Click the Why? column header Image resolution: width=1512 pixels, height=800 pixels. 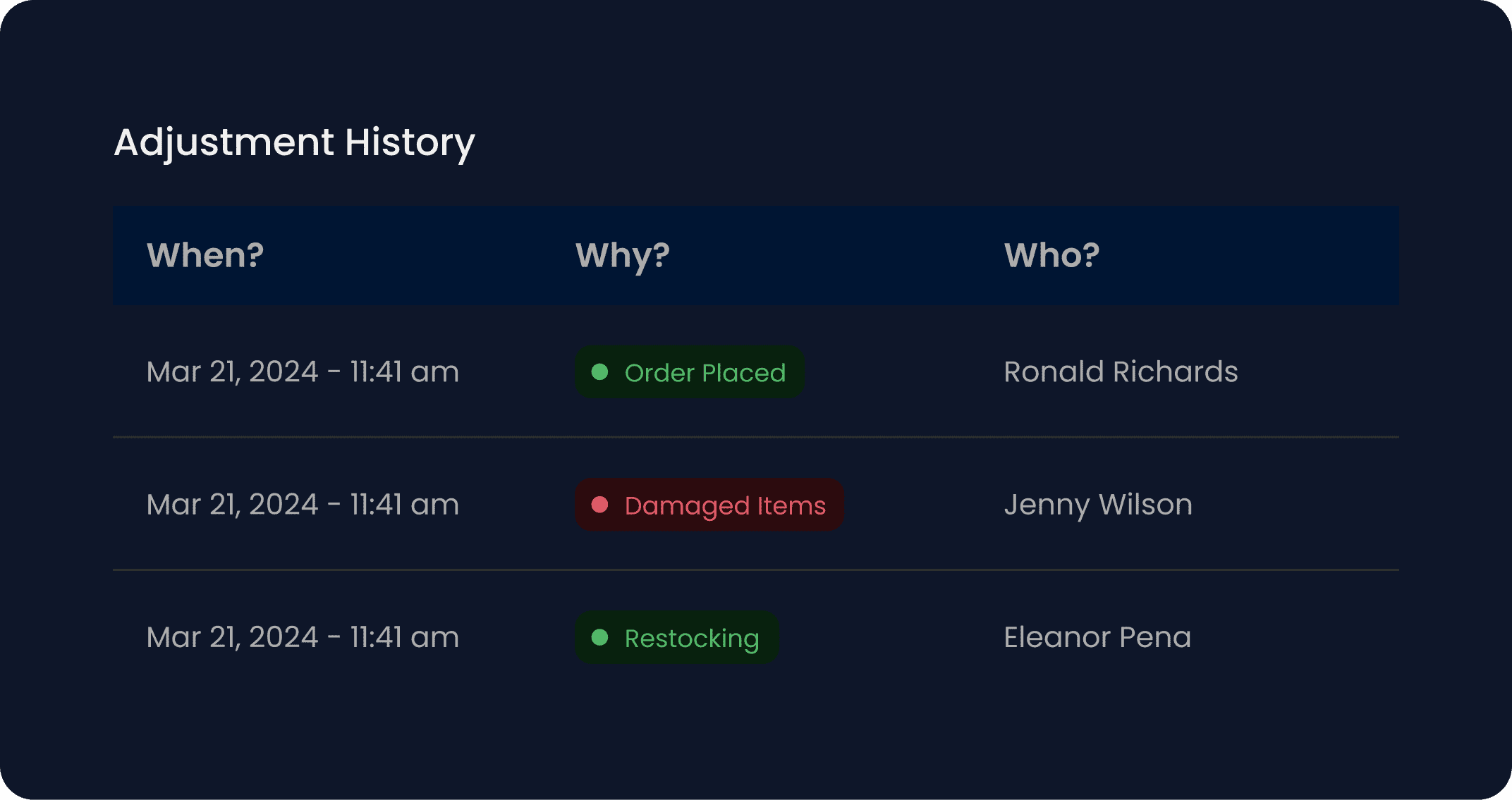pyautogui.click(x=623, y=255)
